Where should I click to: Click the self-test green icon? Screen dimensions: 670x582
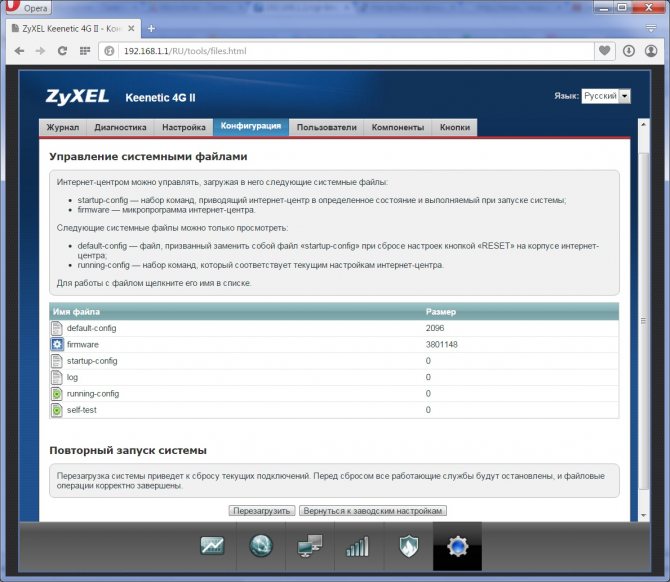coord(56,410)
